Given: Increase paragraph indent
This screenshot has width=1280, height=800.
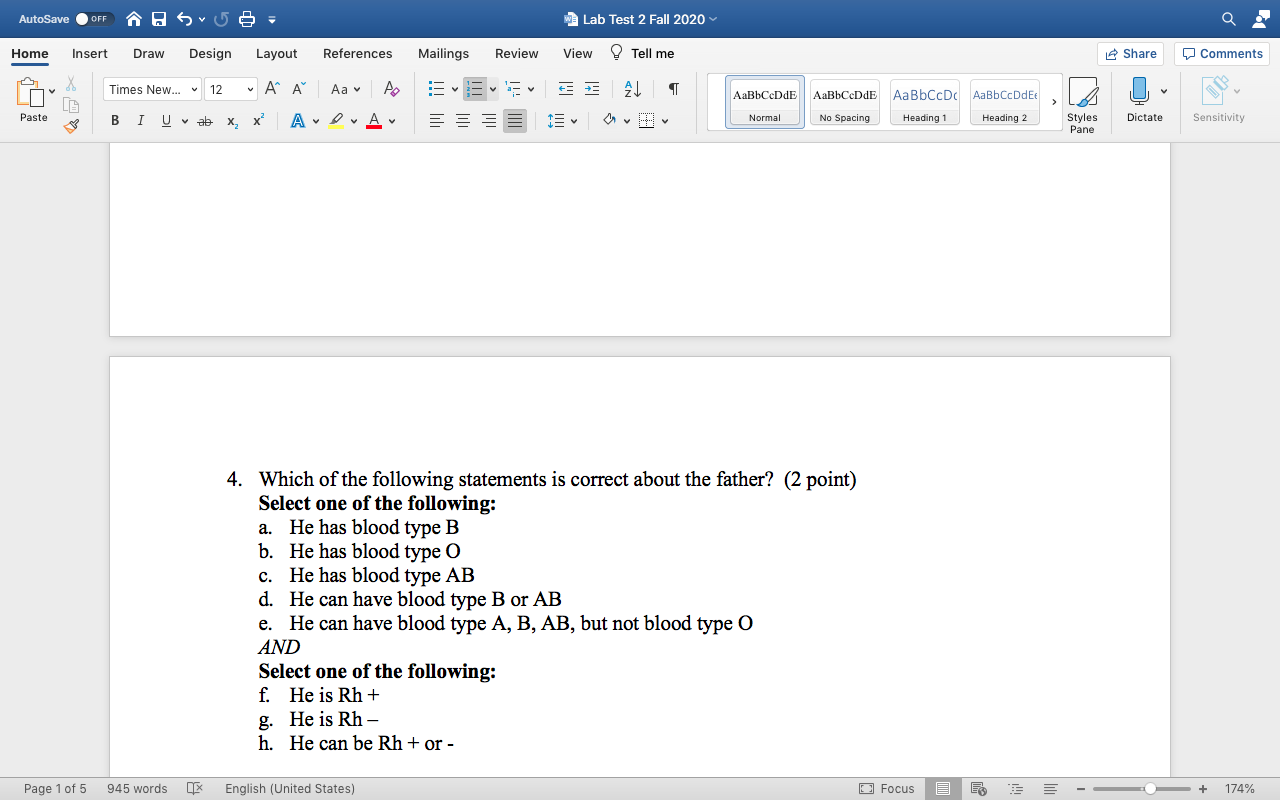Looking at the screenshot, I should (592, 89).
